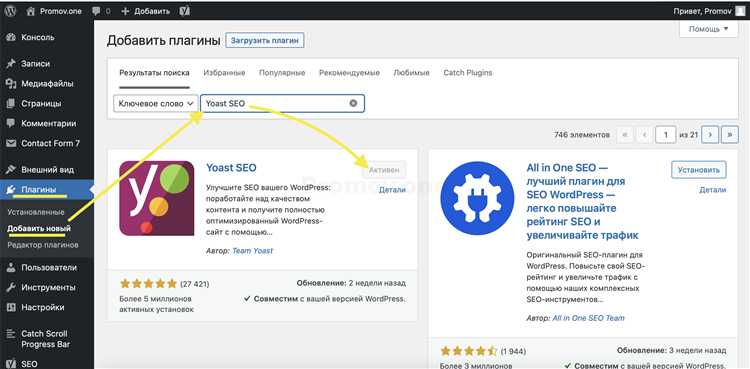Open Редактор плагинов submenu item
Image resolution: width=750 pixels, height=369 pixels.
[x=43, y=245]
